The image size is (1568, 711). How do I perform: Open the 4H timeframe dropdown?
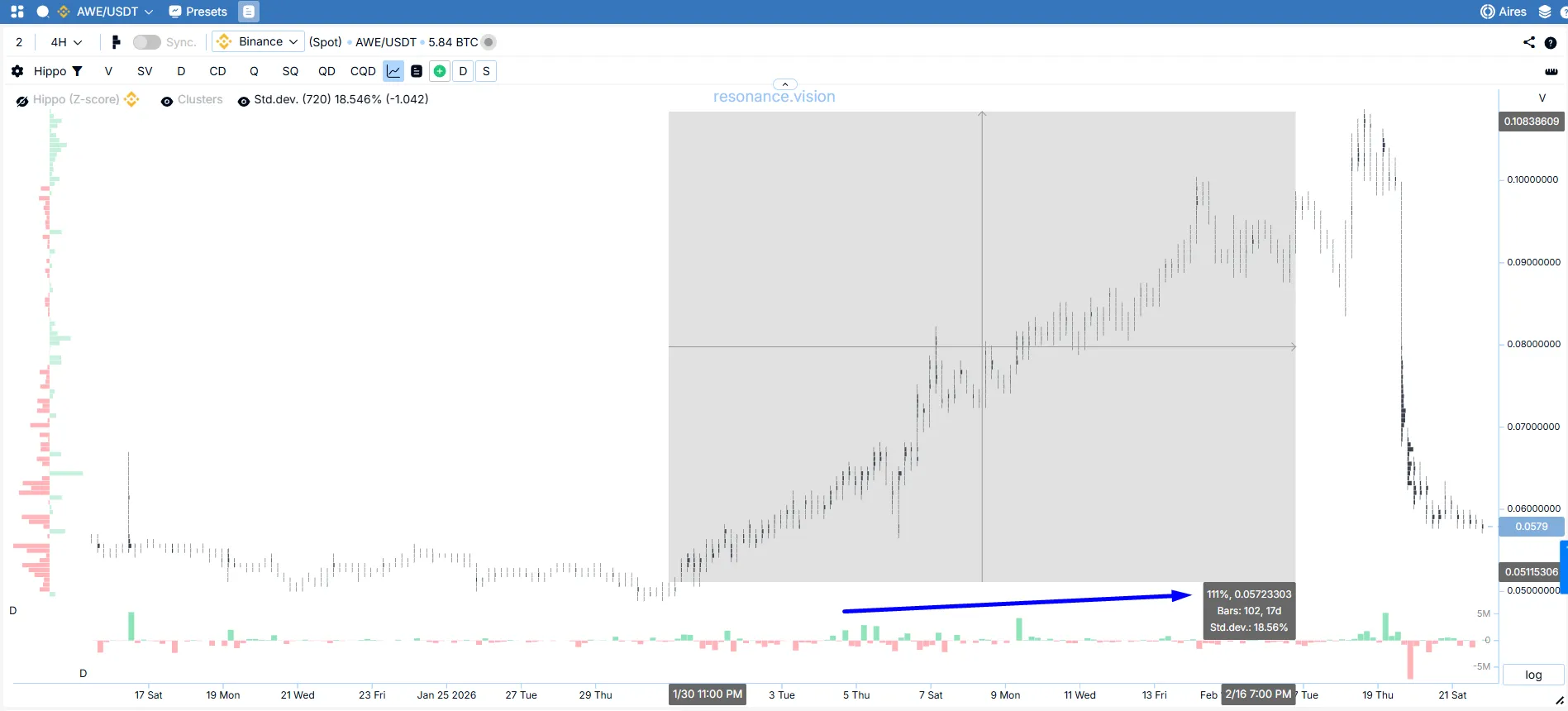point(66,42)
